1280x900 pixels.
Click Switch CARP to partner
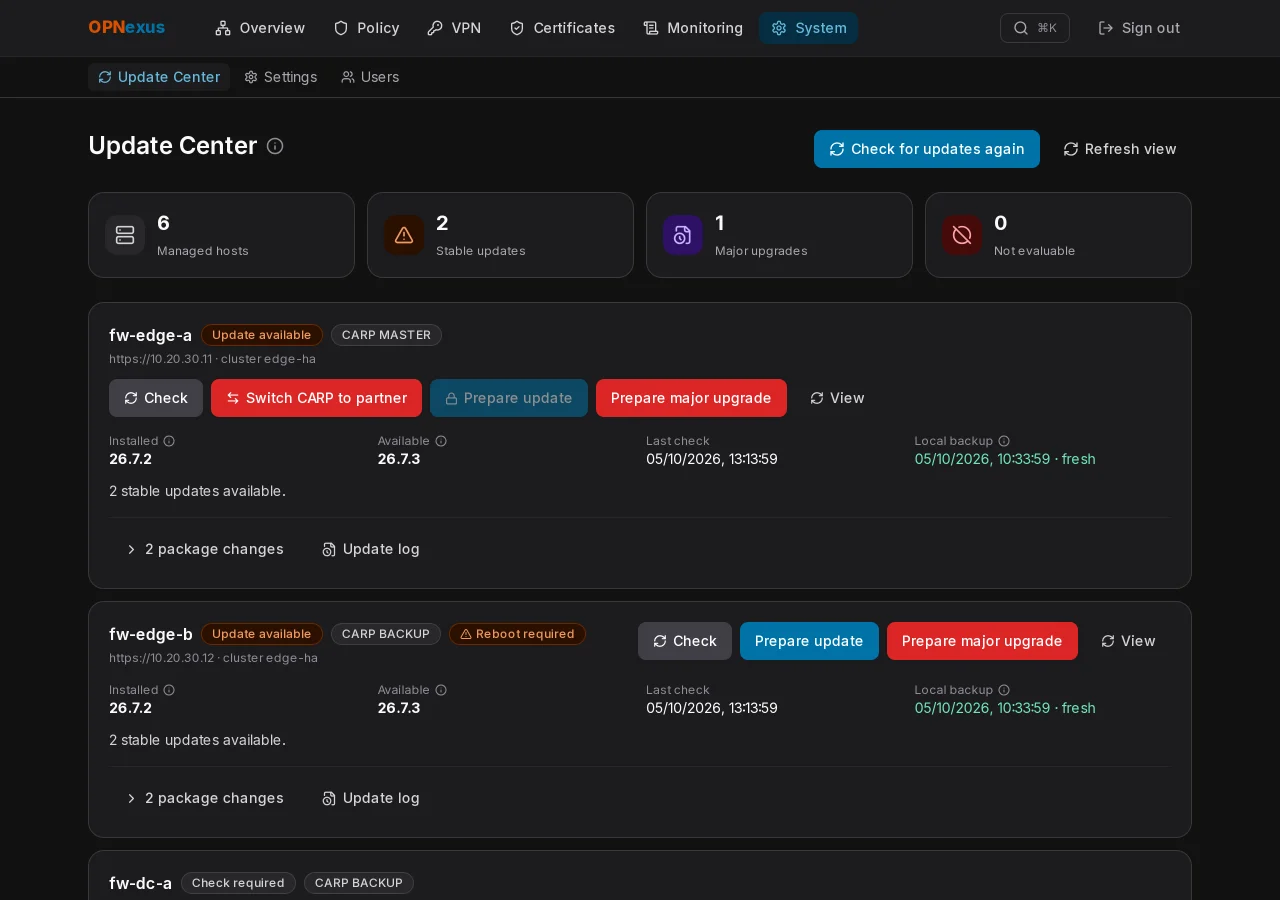pos(316,398)
